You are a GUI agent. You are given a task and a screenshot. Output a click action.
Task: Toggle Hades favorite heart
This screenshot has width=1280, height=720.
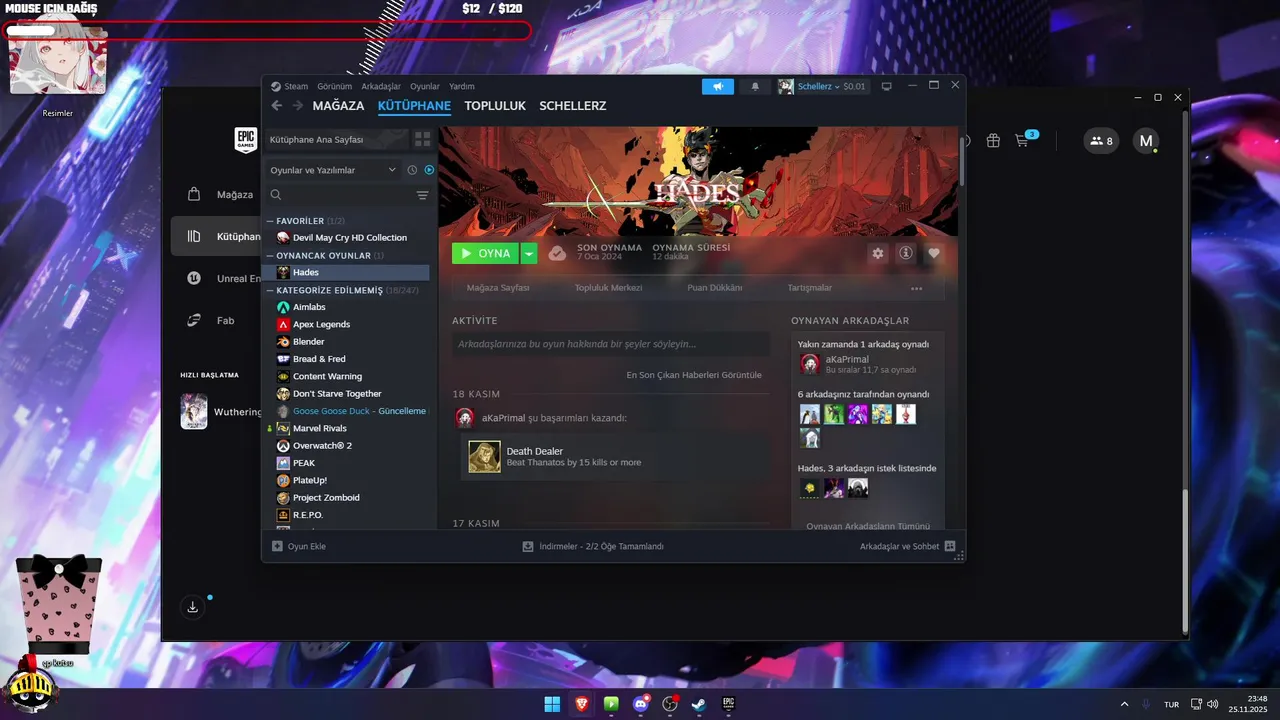point(934,253)
